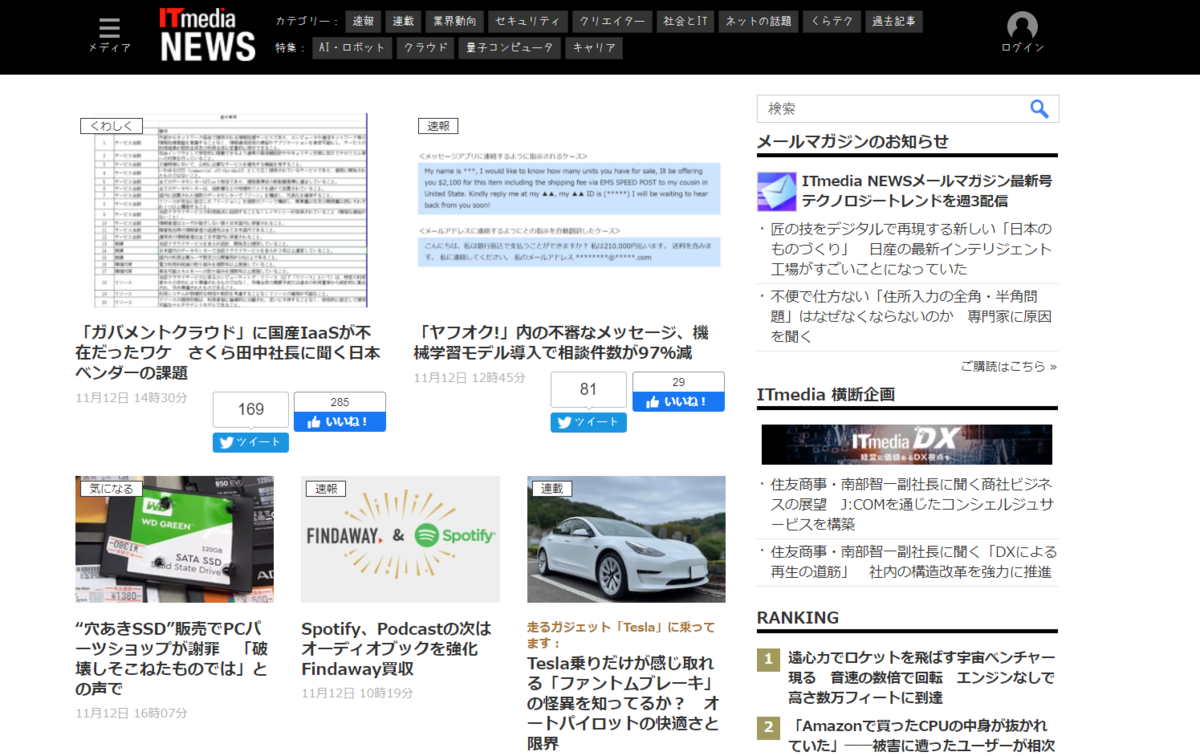Open the 社会とIT category

pos(685,22)
